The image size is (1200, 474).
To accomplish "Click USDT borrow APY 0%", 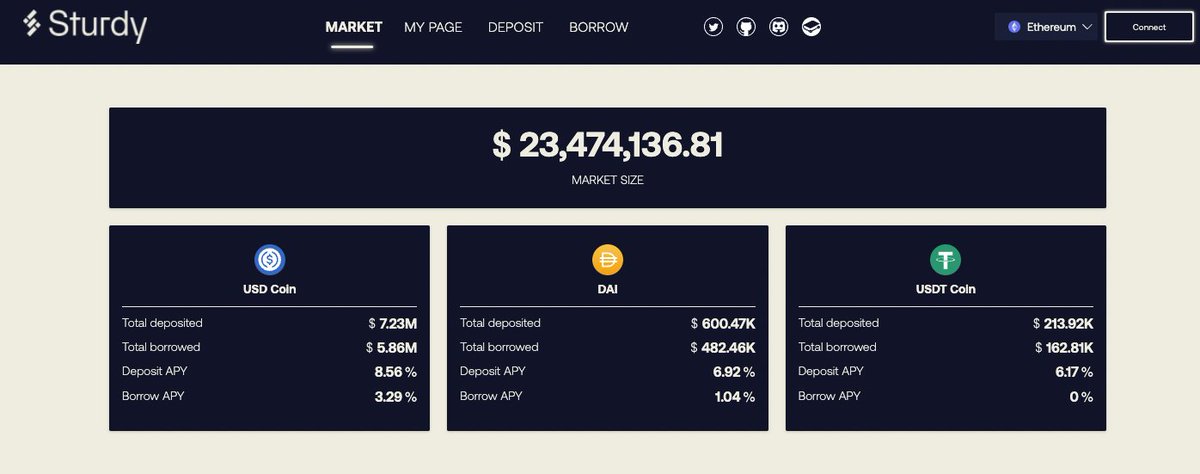I will click(x=1081, y=397).
